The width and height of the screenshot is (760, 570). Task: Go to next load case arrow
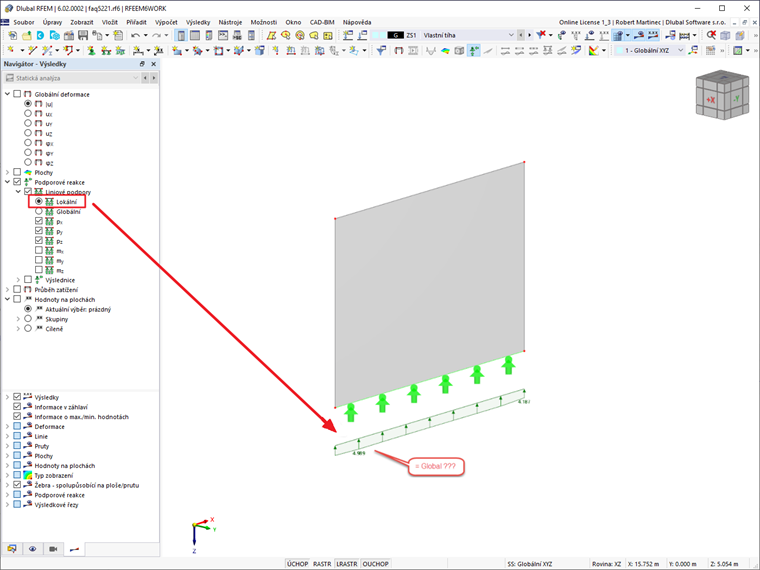click(x=529, y=35)
